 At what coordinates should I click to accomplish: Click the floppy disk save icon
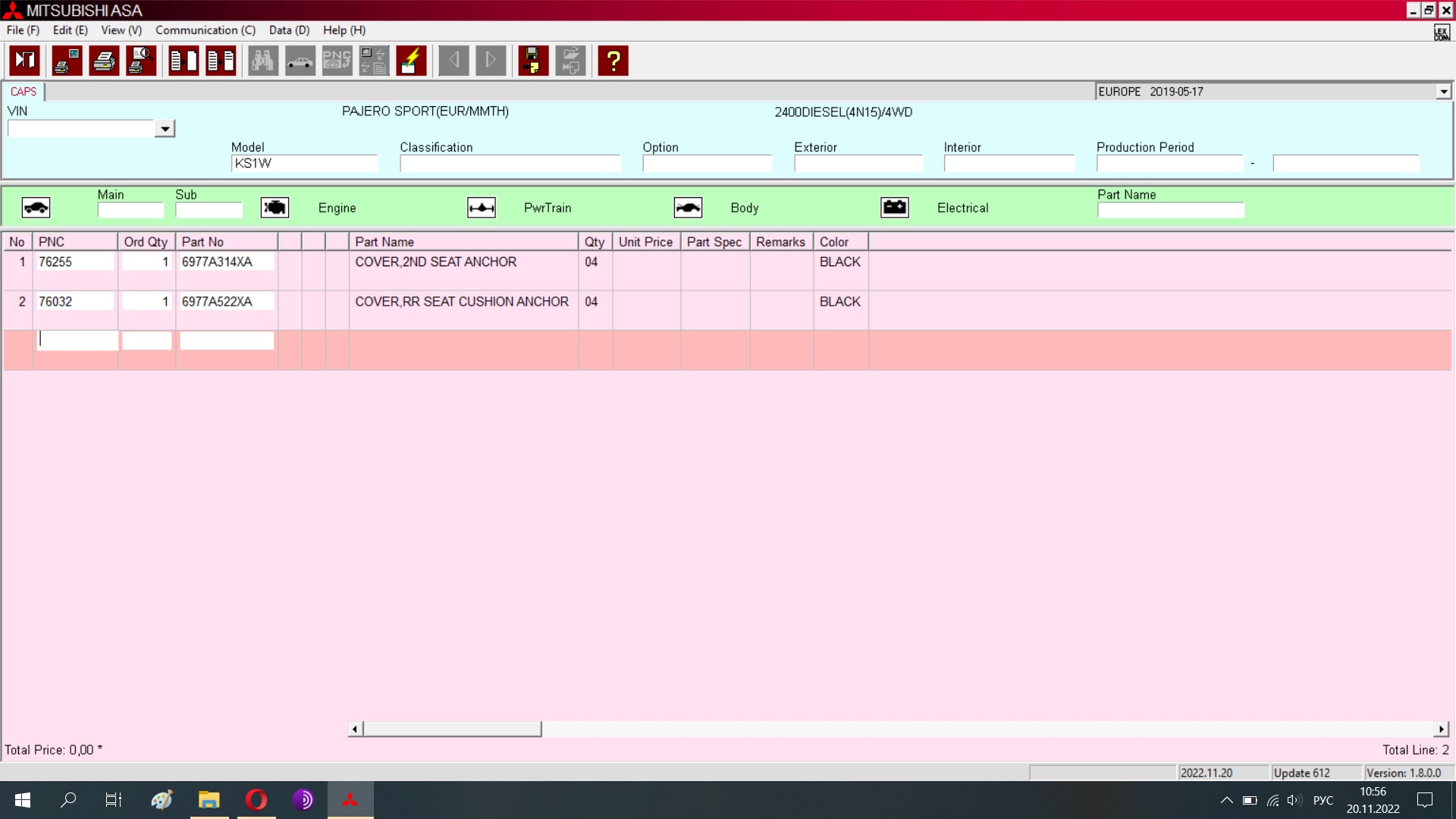(533, 61)
